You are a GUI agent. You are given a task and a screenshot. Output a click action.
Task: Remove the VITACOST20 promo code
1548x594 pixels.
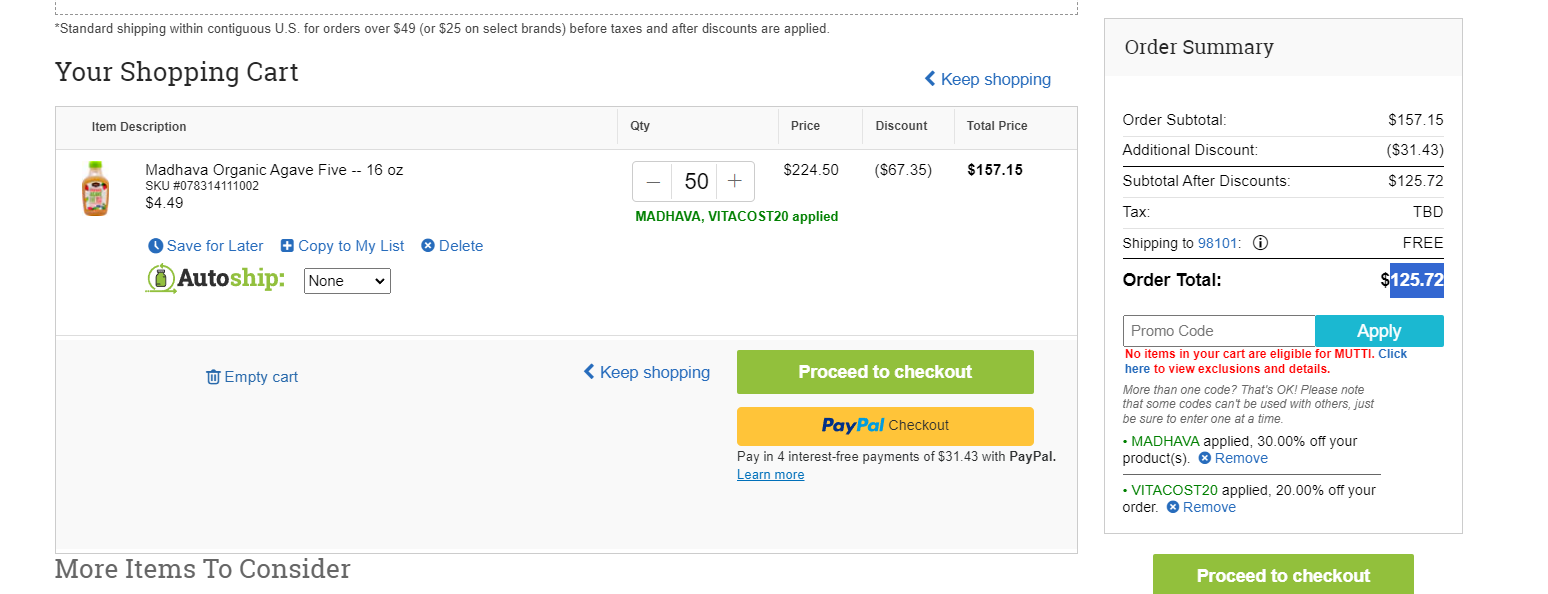(1201, 508)
